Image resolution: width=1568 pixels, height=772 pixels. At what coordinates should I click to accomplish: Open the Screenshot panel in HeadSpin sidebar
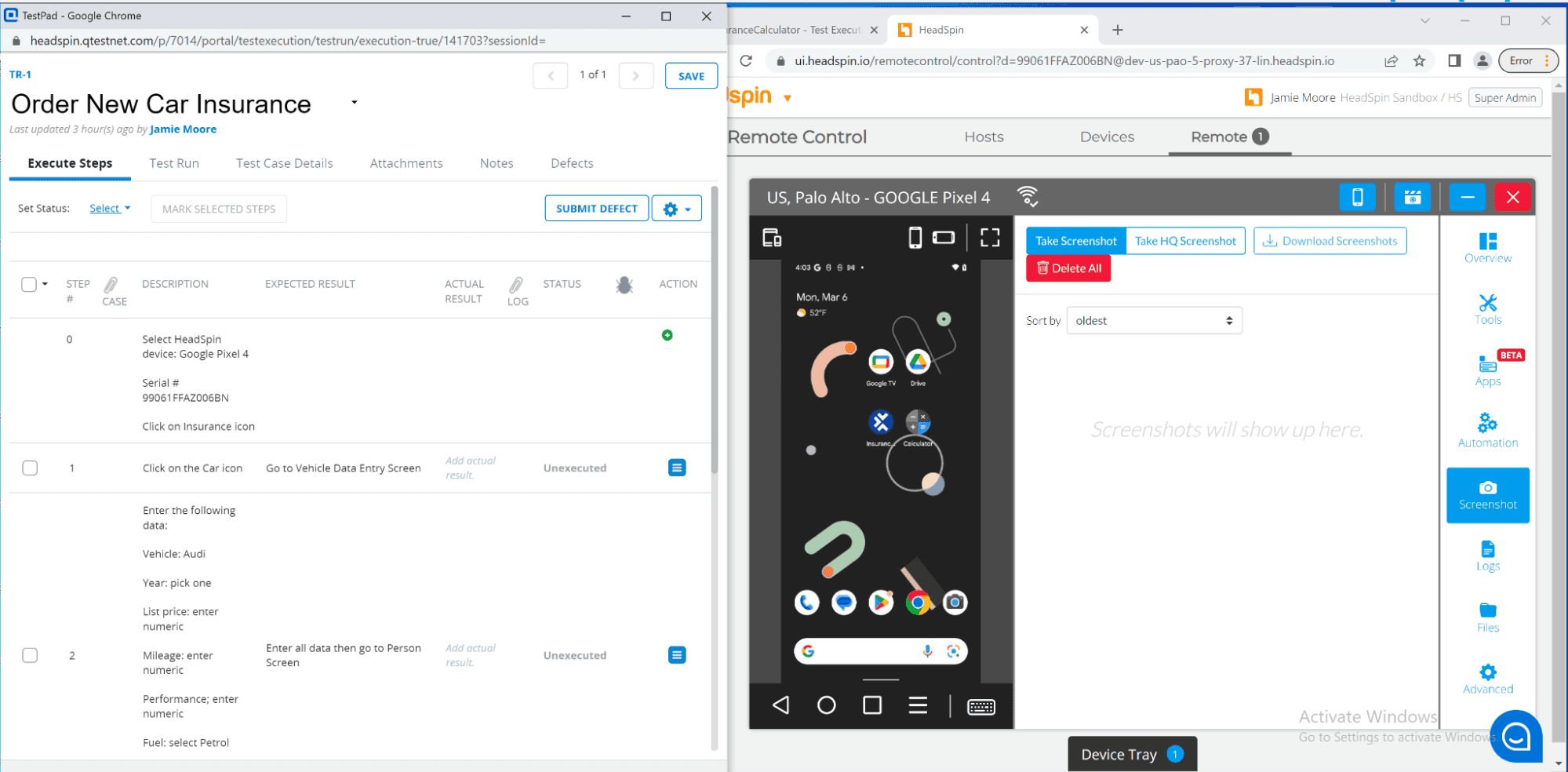[1486, 495]
